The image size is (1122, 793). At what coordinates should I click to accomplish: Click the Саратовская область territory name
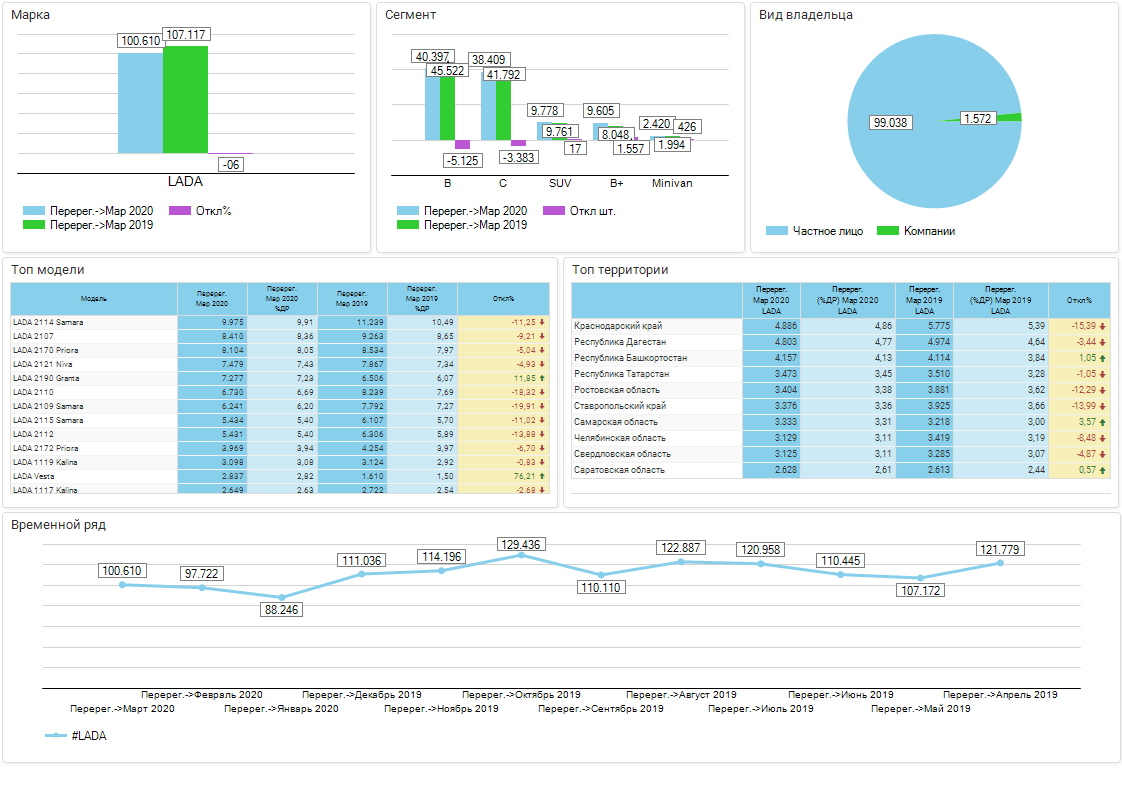tap(619, 470)
